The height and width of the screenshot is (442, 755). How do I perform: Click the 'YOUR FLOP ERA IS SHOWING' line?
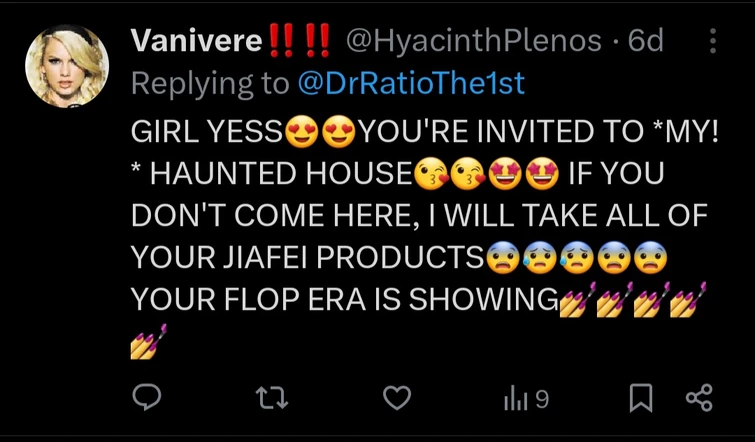344,299
